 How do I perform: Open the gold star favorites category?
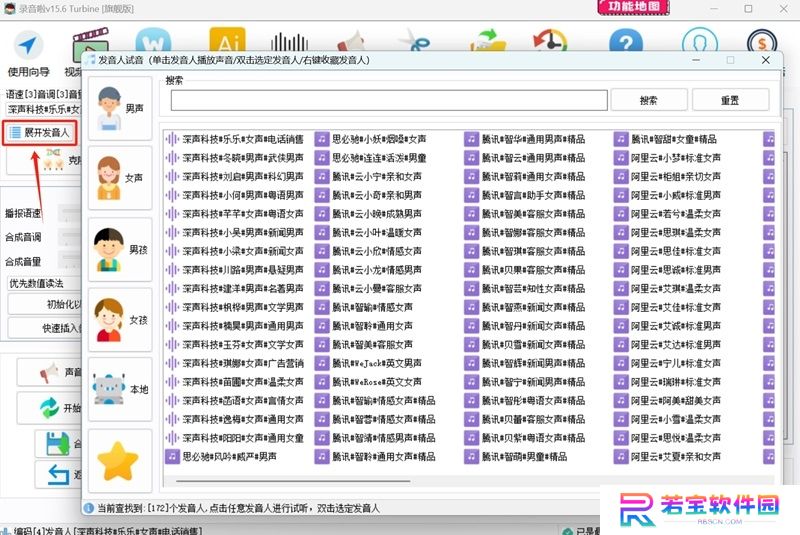(120, 461)
